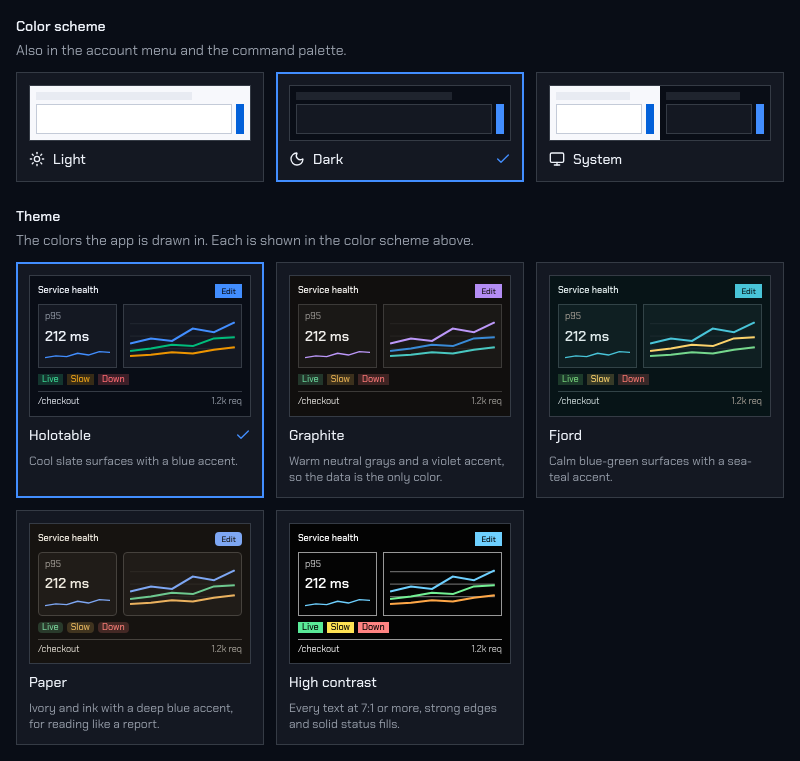
Task: Click the Color scheme heading
Action: (61, 27)
